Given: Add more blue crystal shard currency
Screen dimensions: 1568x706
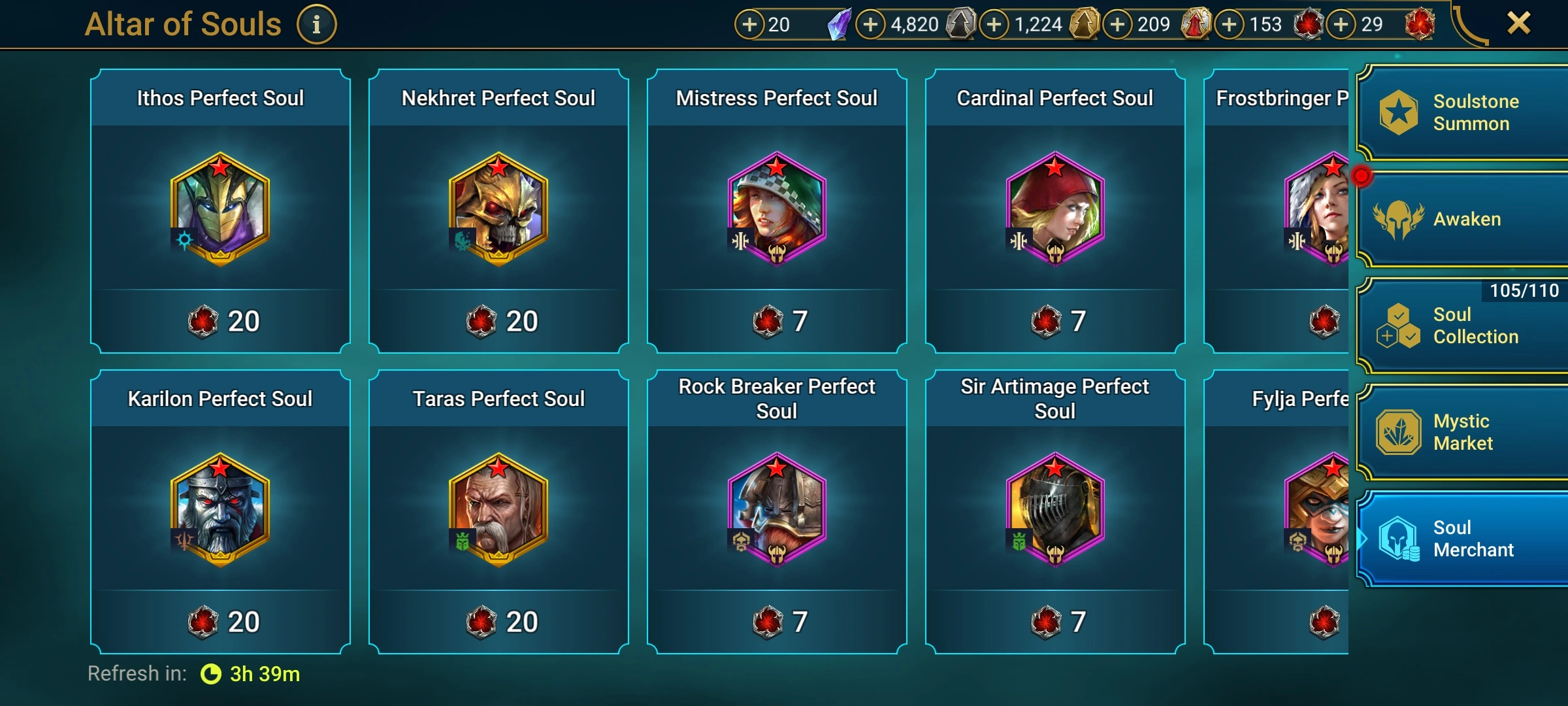Looking at the screenshot, I should [x=750, y=25].
